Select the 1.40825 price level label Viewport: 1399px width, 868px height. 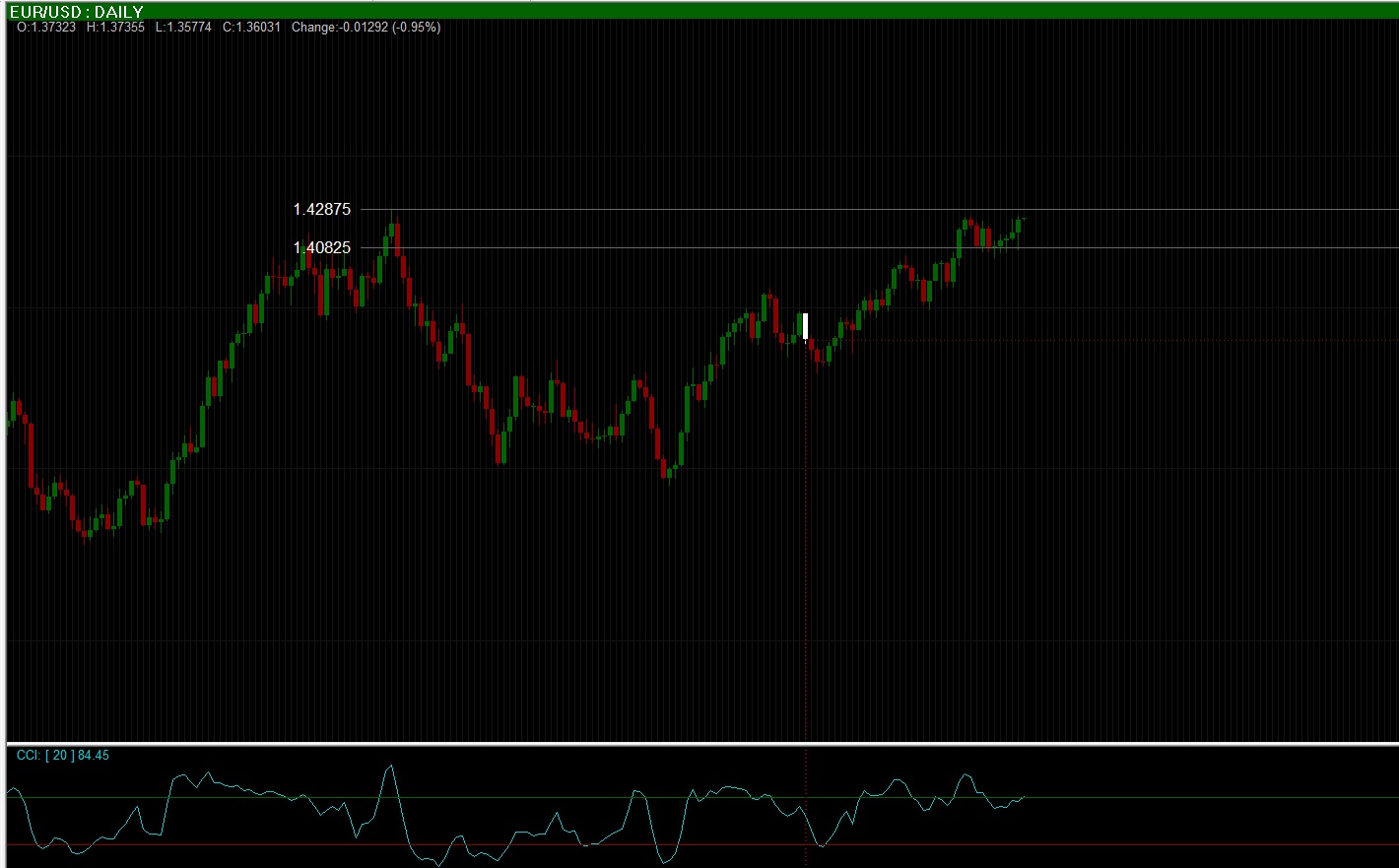[321, 247]
